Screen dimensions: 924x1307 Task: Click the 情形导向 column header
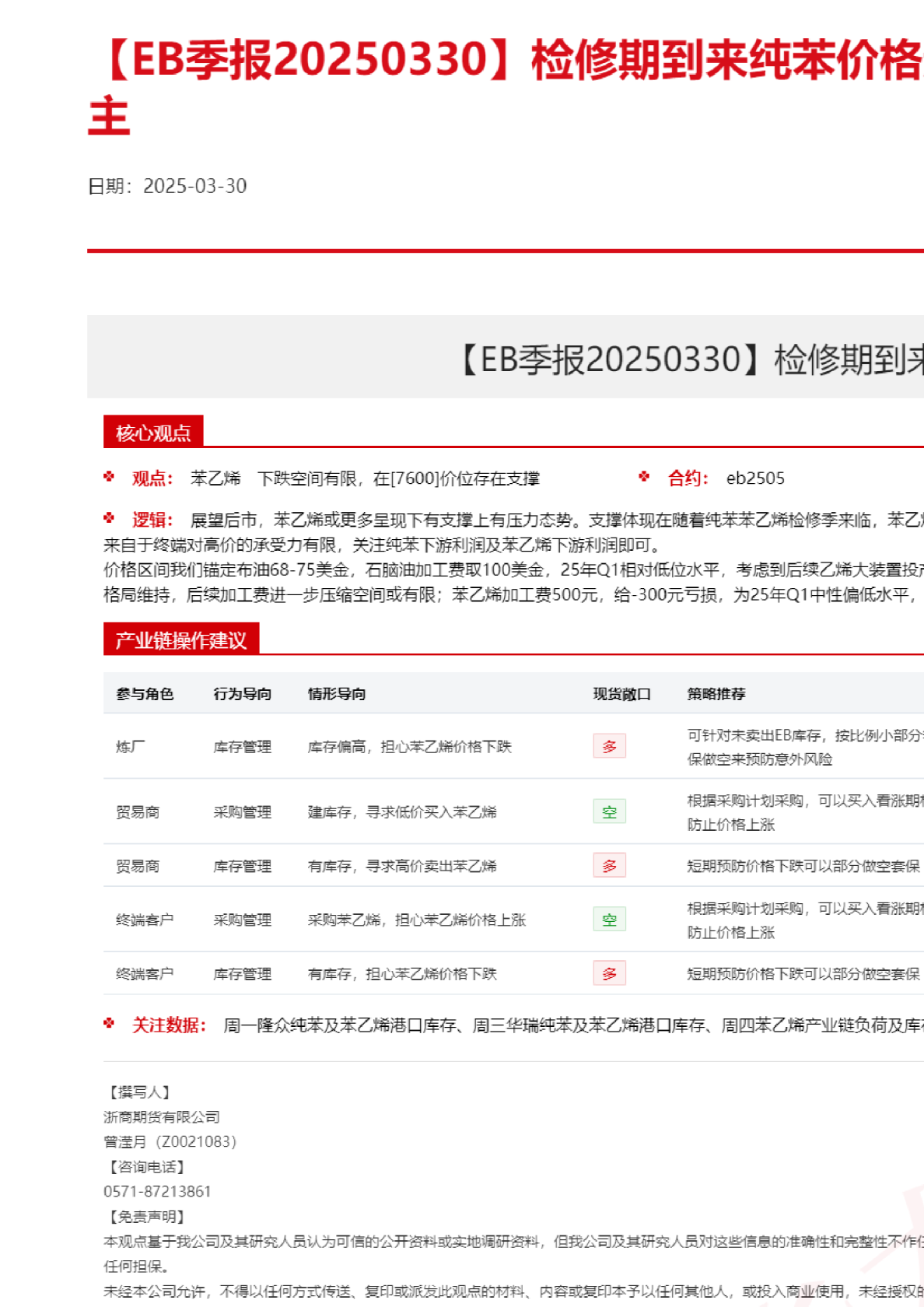point(336,694)
